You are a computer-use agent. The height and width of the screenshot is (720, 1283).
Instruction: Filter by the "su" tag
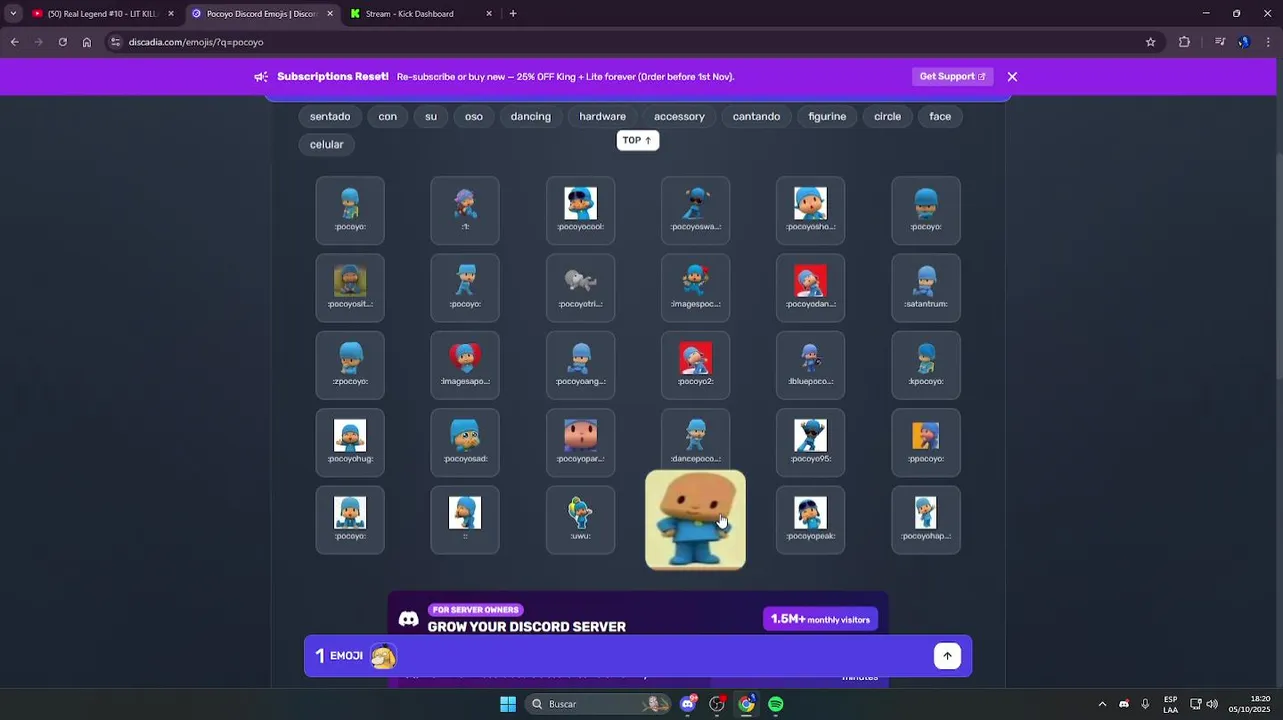pos(431,116)
